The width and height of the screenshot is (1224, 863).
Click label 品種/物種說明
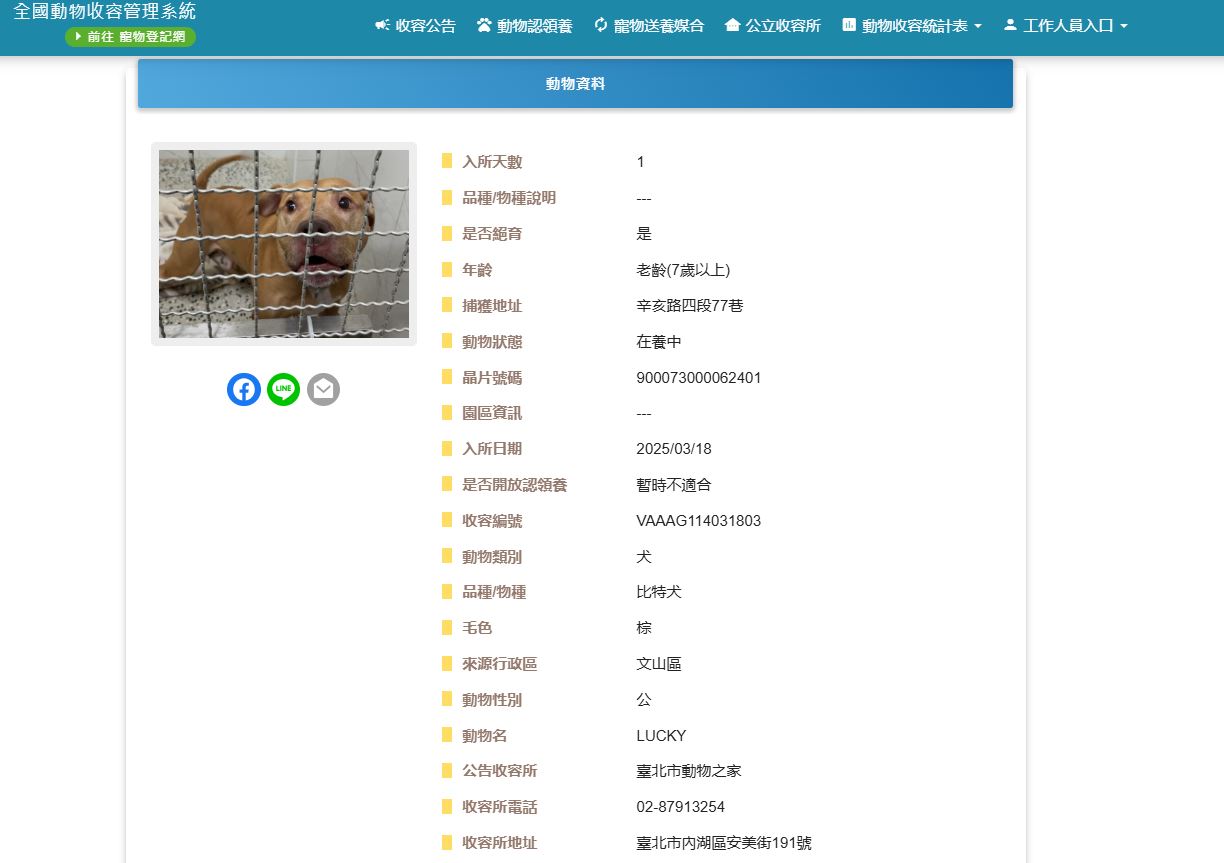[509, 198]
